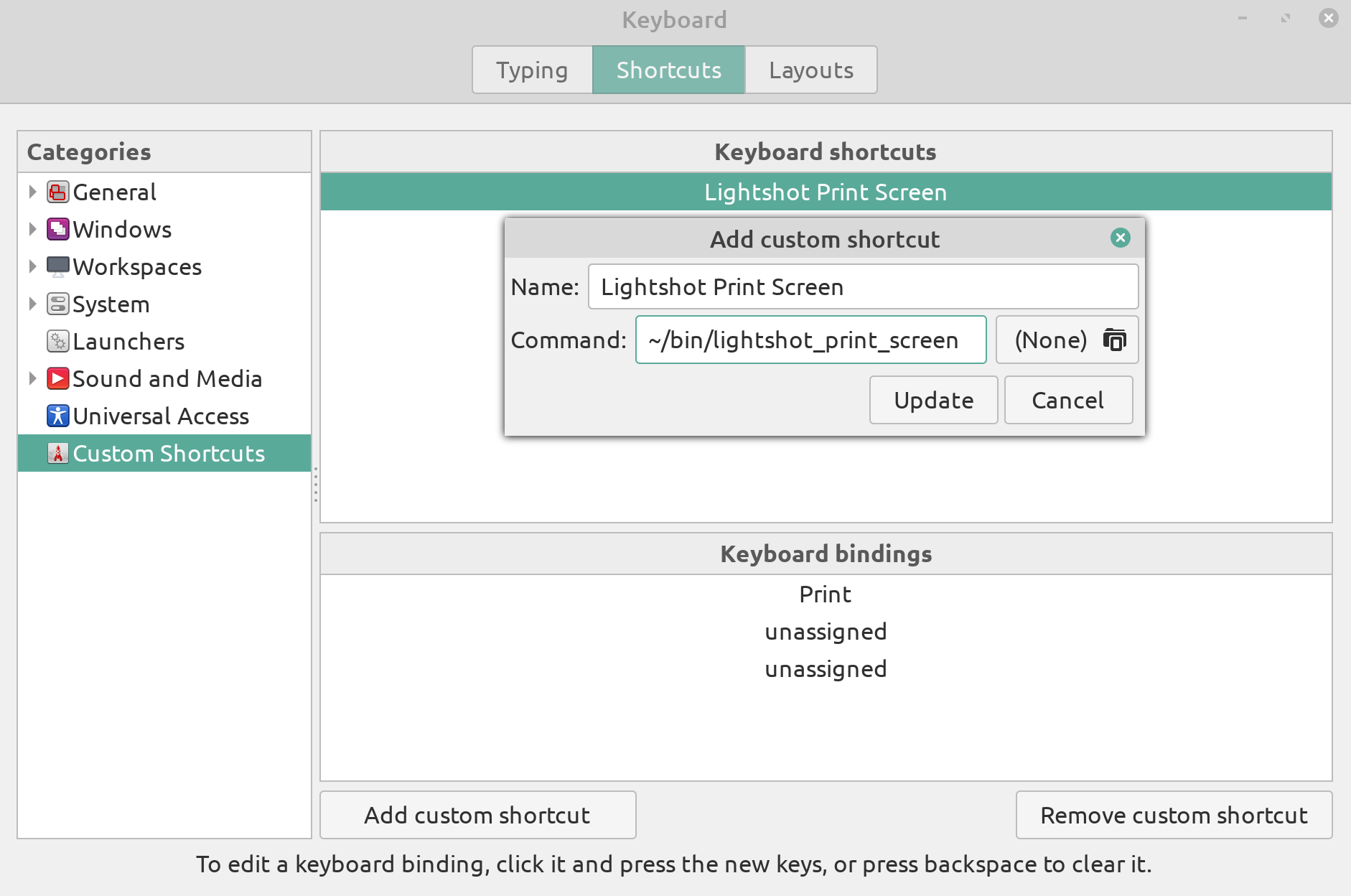Viewport: 1351px width, 896px height.
Task: Open the command file chooser icon
Action: click(1114, 340)
